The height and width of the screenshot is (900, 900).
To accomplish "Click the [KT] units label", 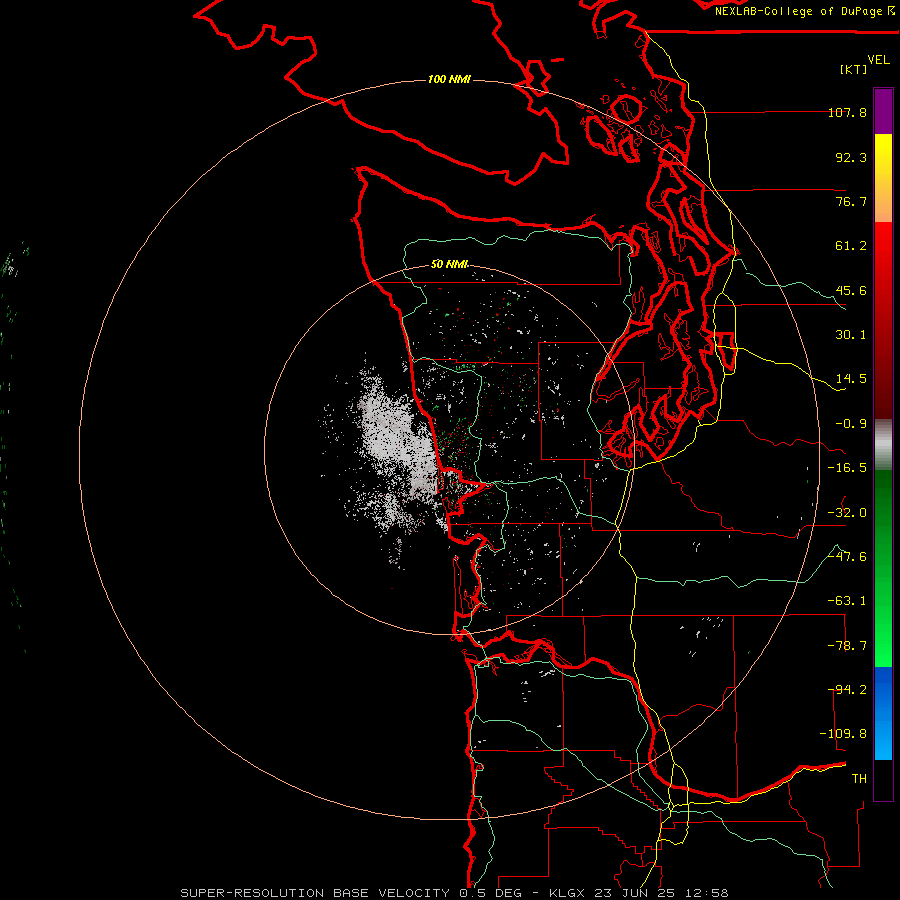I will [853, 69].
